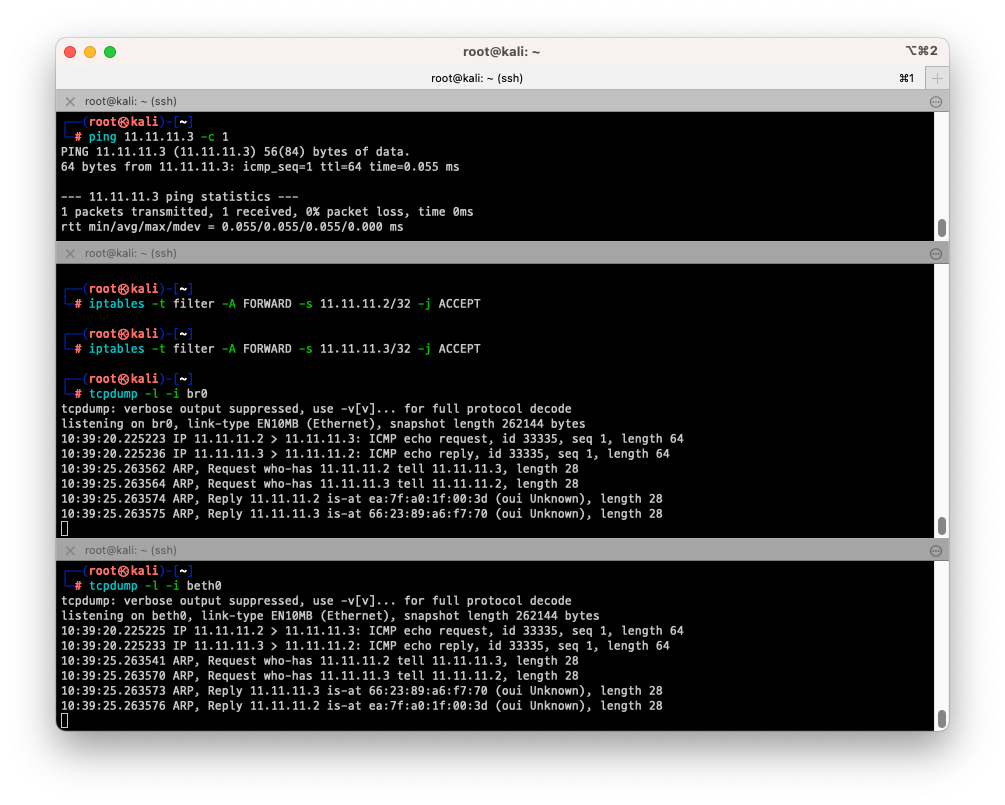Click the green zoom window button
The width and height of the screenshot is (1005, 805).
(110, 52)
